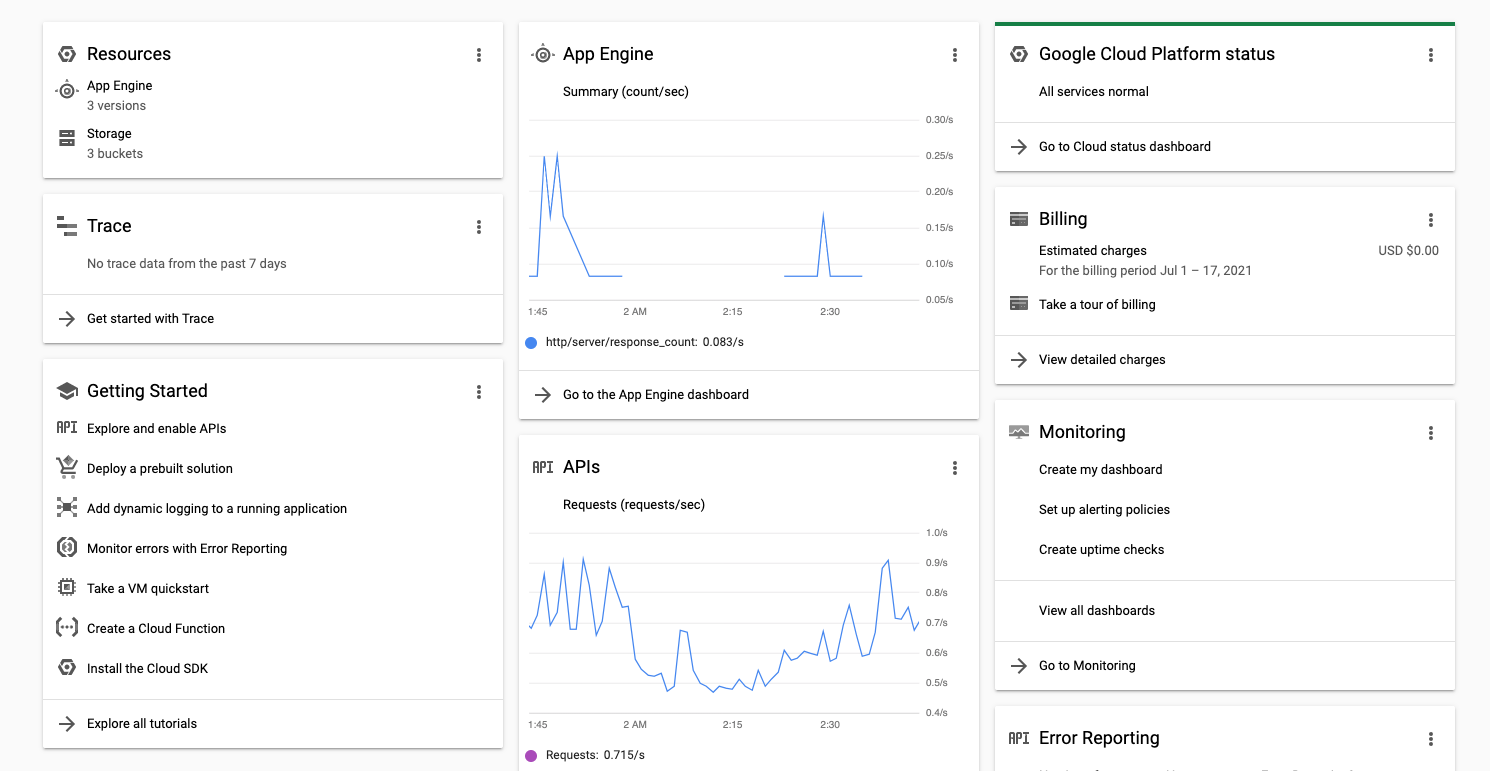Image resolution: width=1490 pixels, height=771 pixels.
Task: Click Go to Monitoring link
Action: [1087, 666]
